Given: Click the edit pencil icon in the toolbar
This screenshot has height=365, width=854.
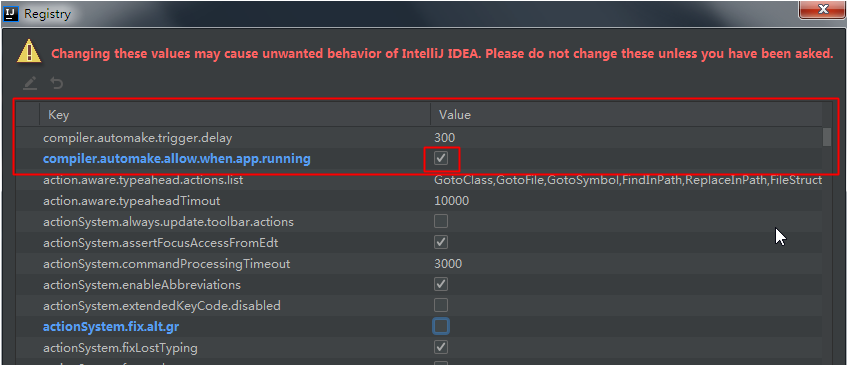Looking at the screenshot, I should point(30,83).
